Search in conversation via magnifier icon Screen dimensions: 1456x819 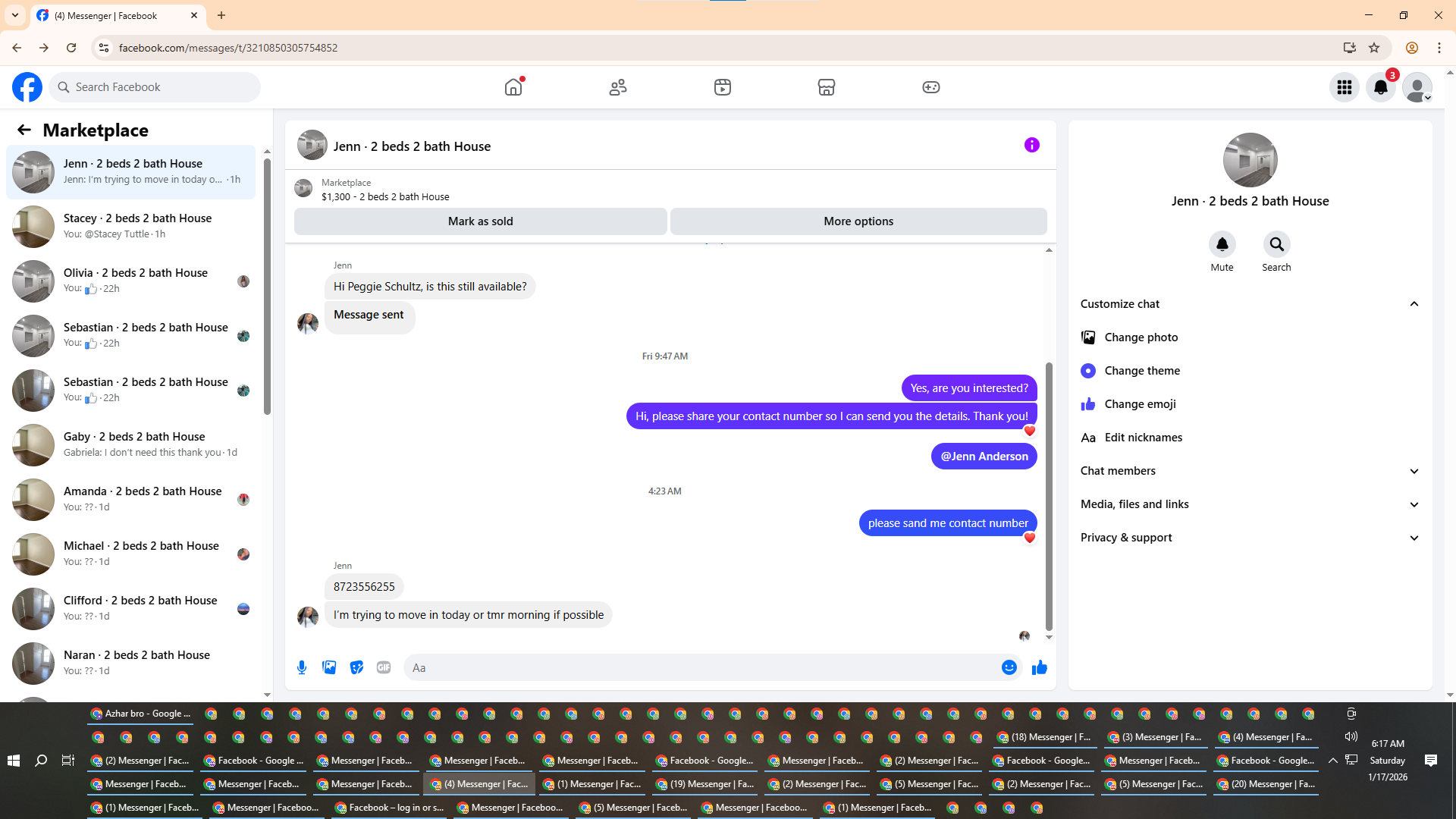pos(1276,244)
